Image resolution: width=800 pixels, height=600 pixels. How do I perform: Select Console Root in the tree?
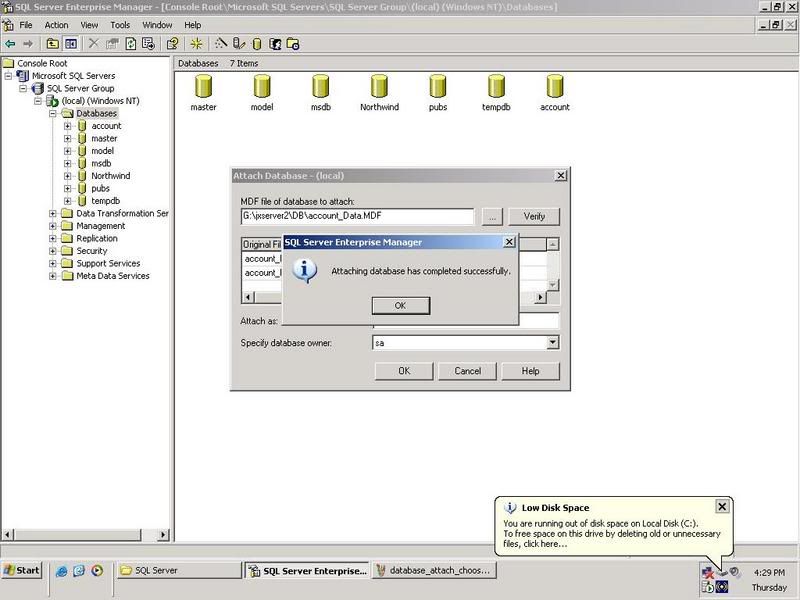pos(42,63)
